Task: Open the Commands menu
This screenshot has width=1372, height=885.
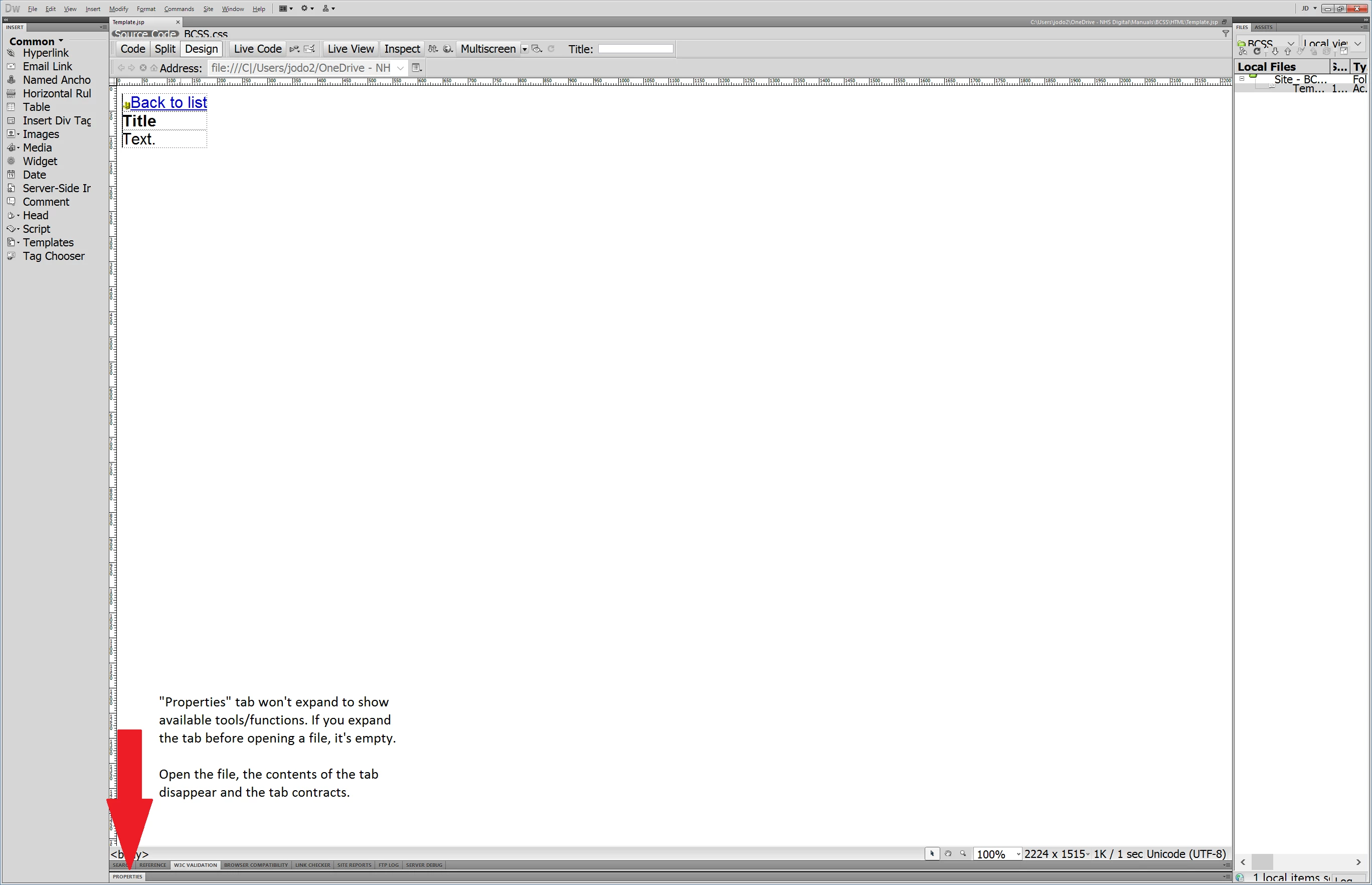Action: 179,9
